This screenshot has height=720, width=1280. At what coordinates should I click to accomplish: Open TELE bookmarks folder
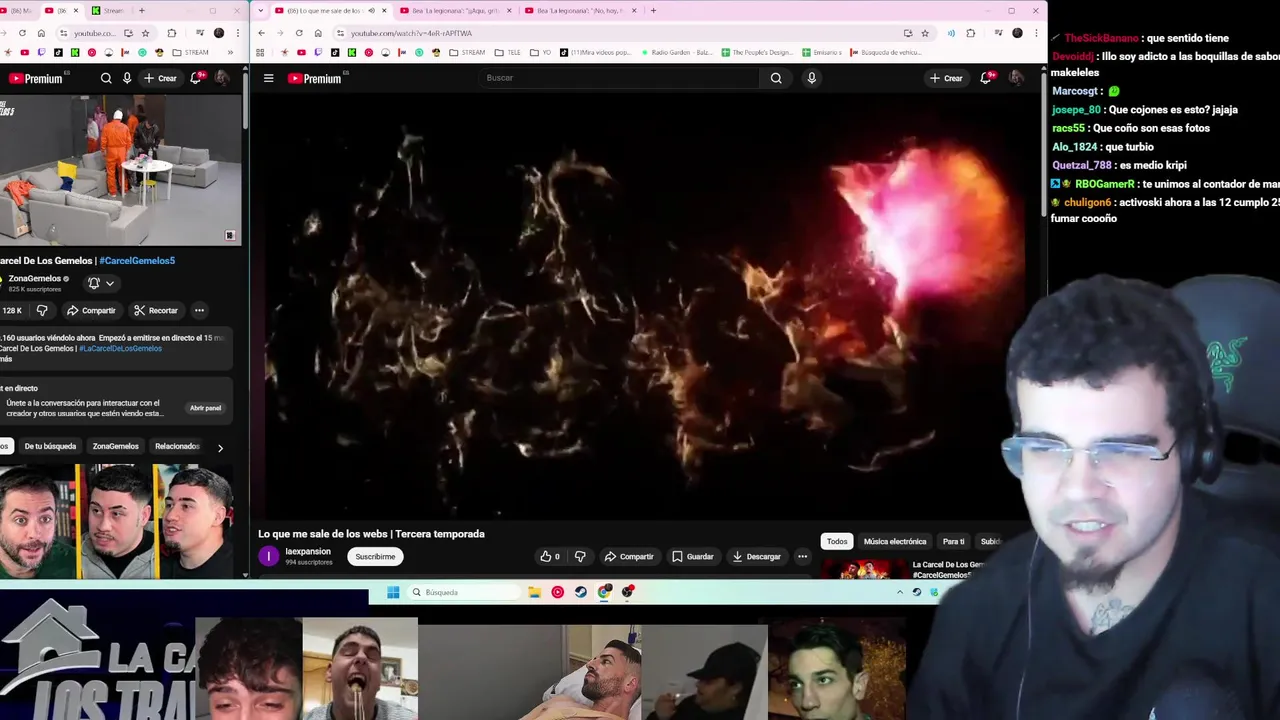click(x=508, y=52)
